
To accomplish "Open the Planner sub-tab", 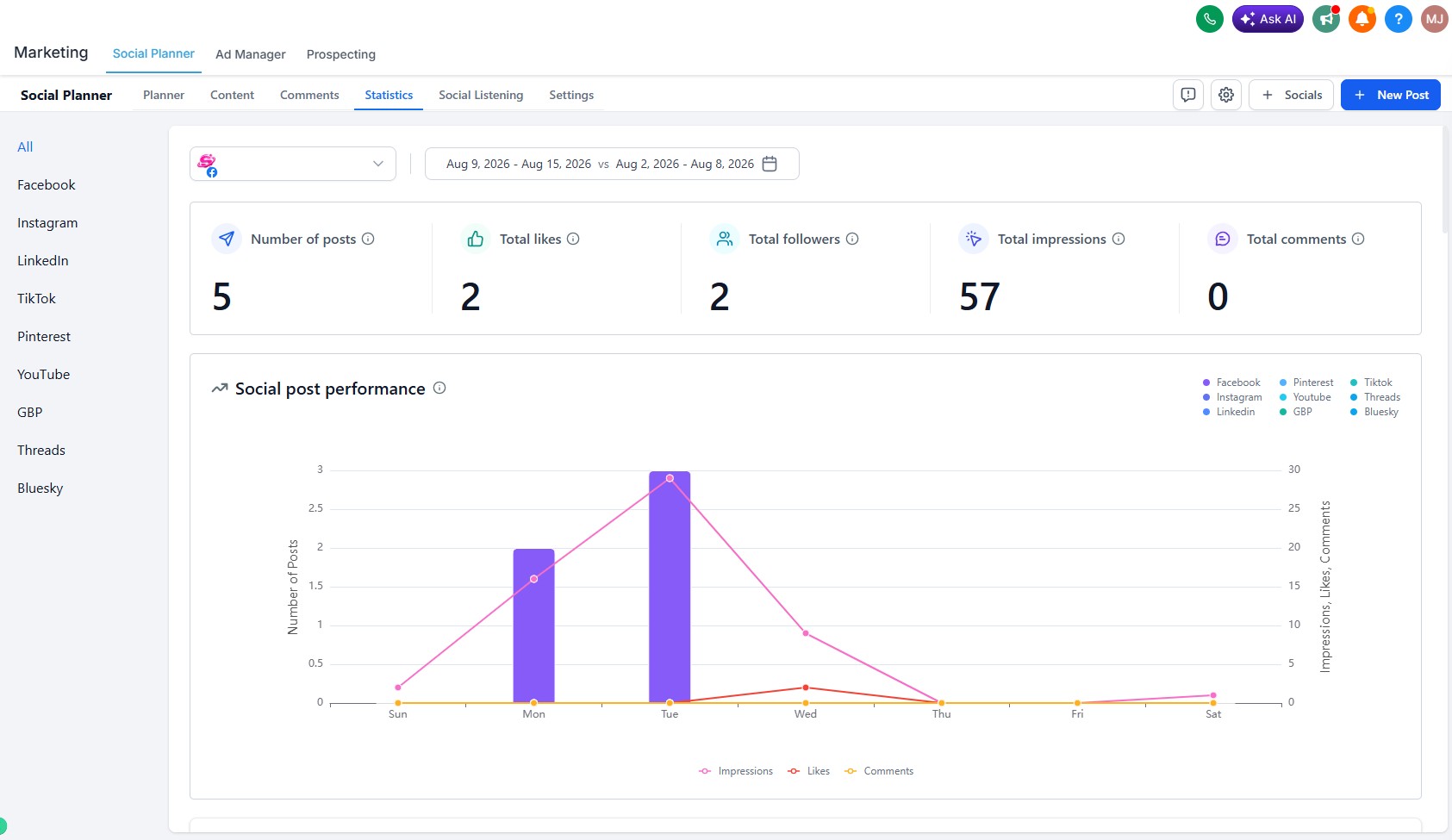I will tap(164, 95).
